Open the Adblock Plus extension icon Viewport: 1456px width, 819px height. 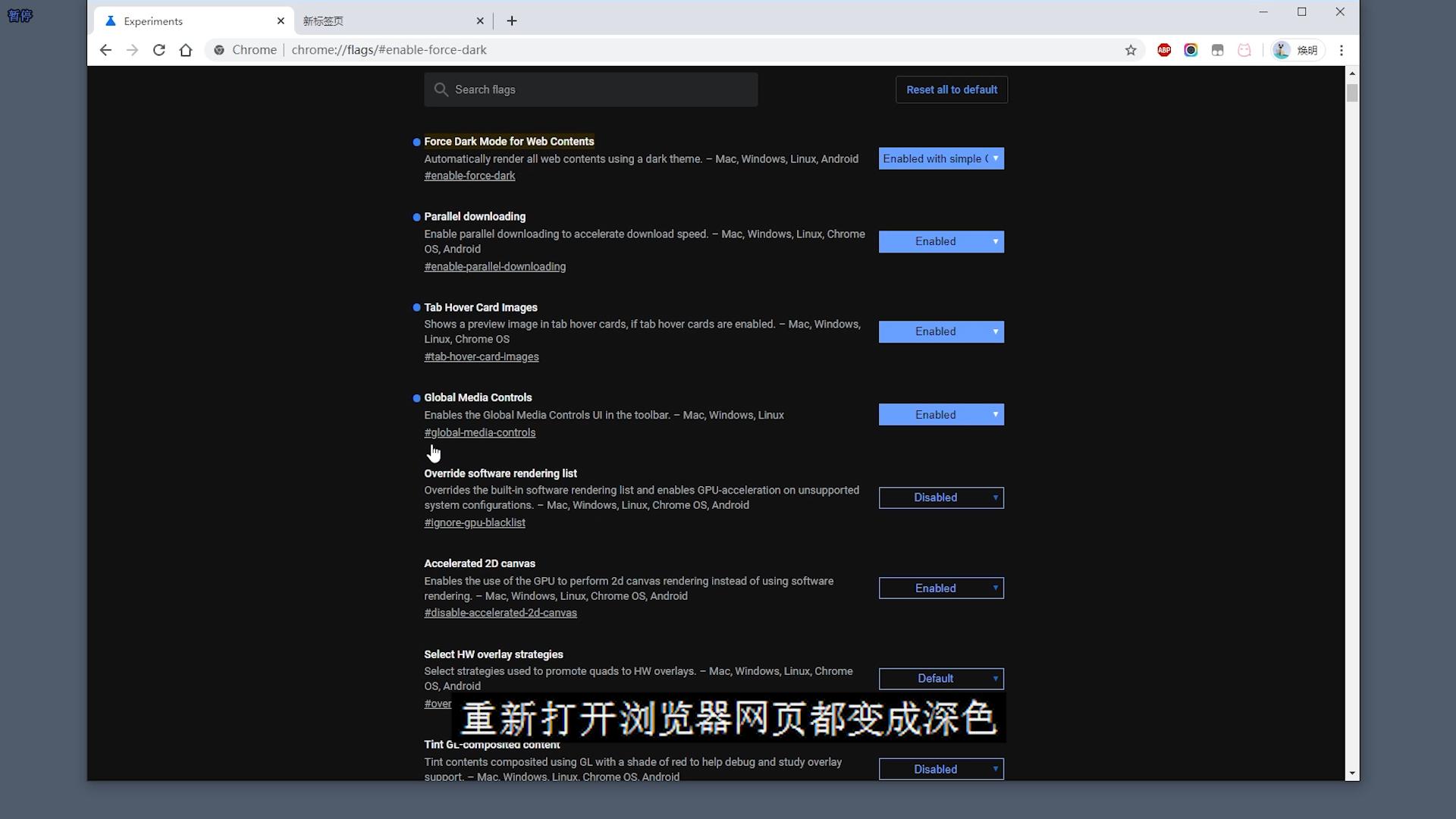click(1164, 49)
